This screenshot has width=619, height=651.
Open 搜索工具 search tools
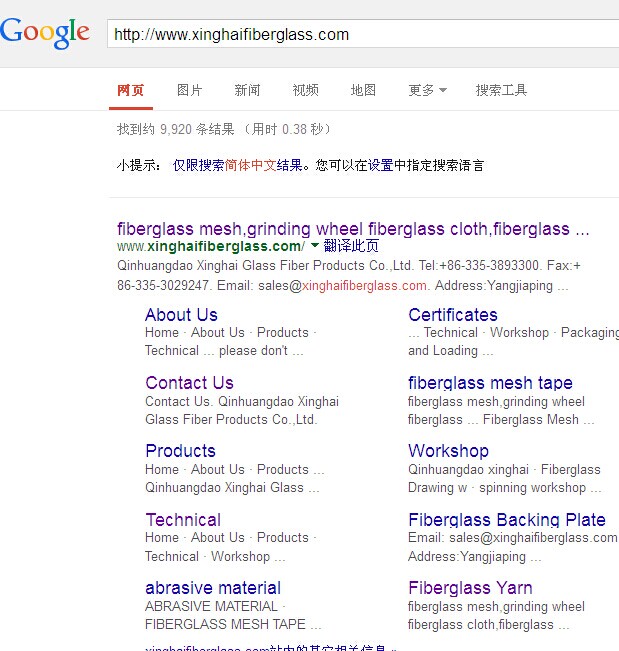(501, 90)
